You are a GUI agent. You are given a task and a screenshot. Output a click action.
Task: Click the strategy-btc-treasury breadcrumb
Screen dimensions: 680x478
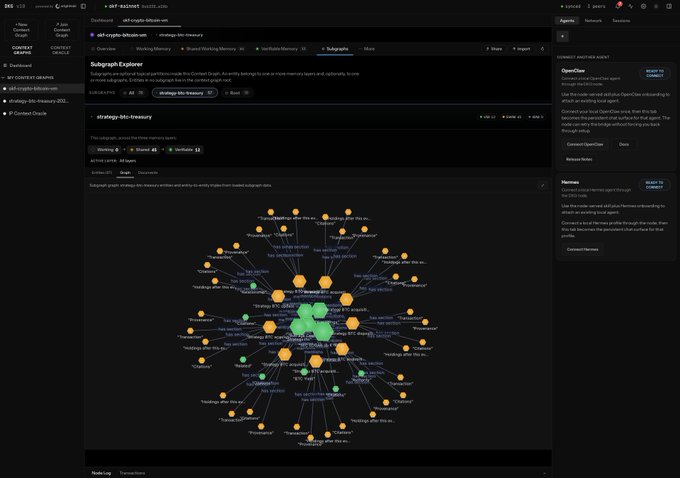[180, 35]
